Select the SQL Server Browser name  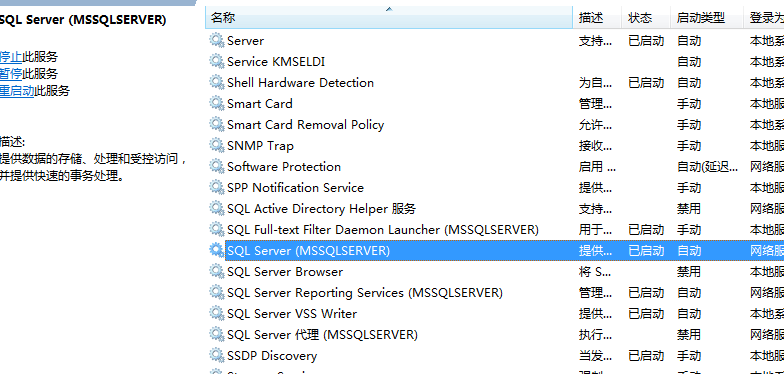[x=285, y=272]
